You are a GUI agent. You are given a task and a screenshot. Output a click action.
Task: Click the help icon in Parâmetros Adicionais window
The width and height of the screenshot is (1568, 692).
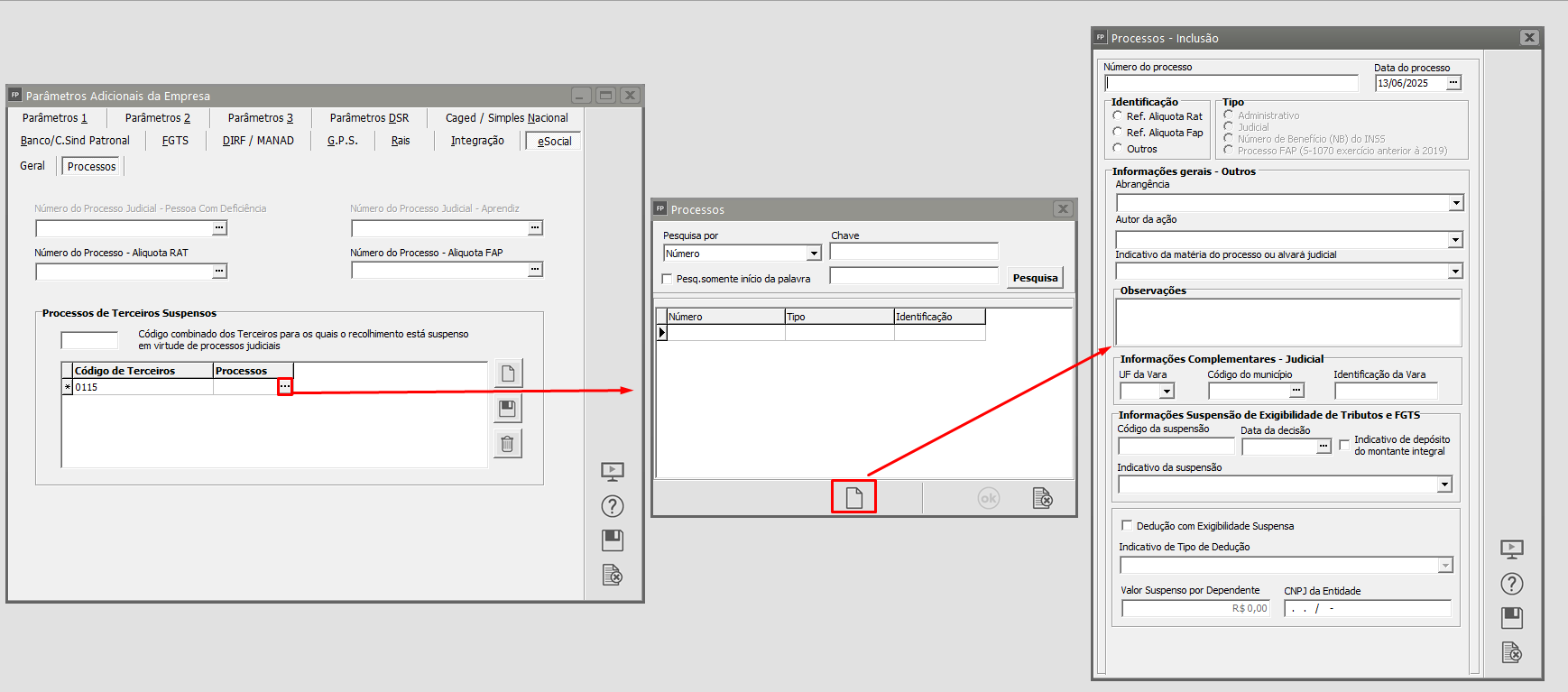[612, 506]
